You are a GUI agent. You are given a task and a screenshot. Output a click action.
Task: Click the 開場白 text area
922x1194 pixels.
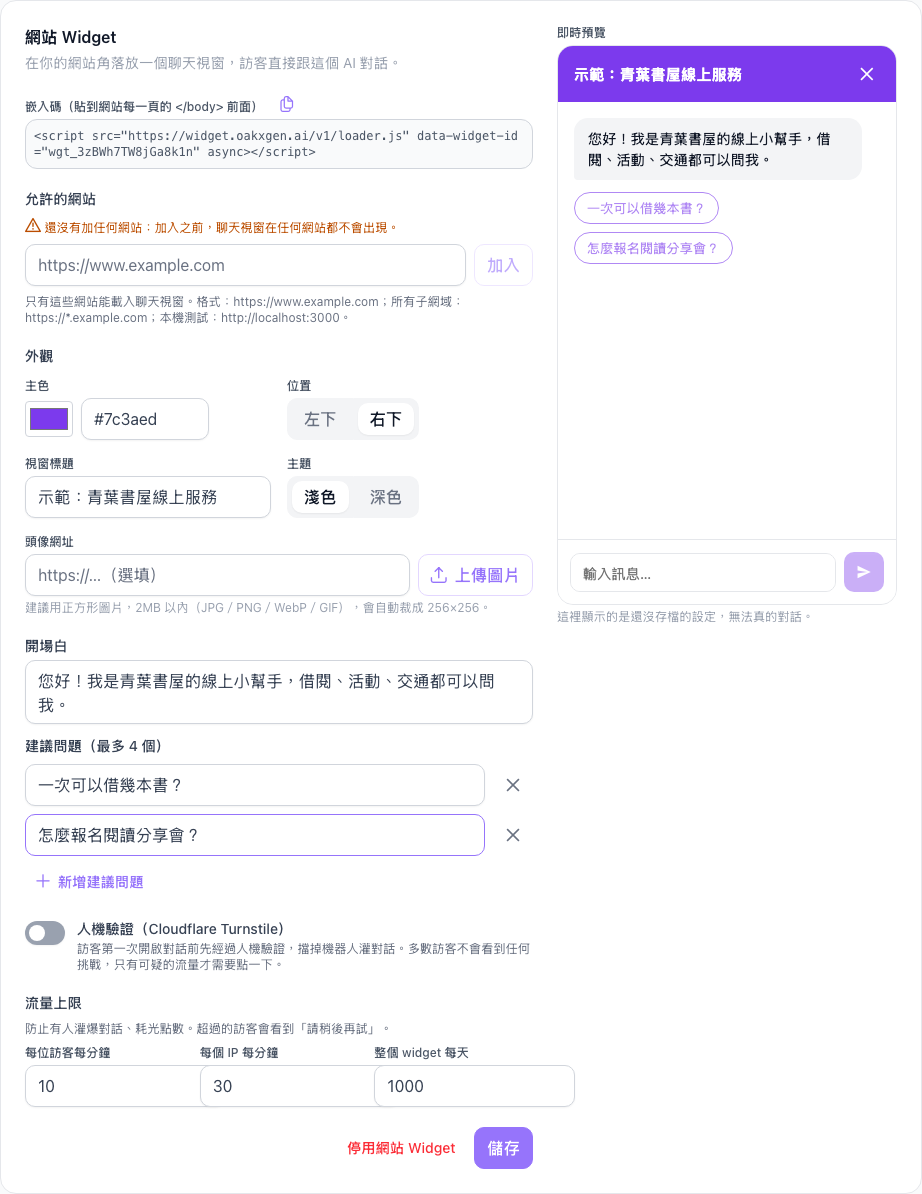click(x=279, y=692)
